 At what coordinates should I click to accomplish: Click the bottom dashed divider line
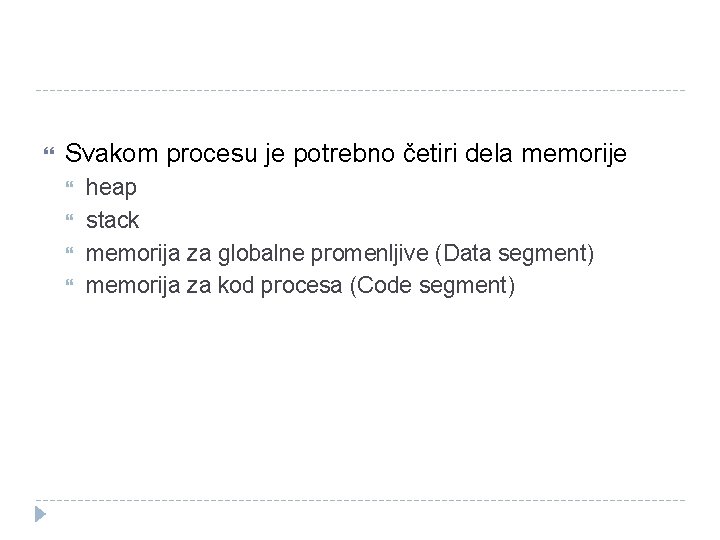(x=360, y=500)
